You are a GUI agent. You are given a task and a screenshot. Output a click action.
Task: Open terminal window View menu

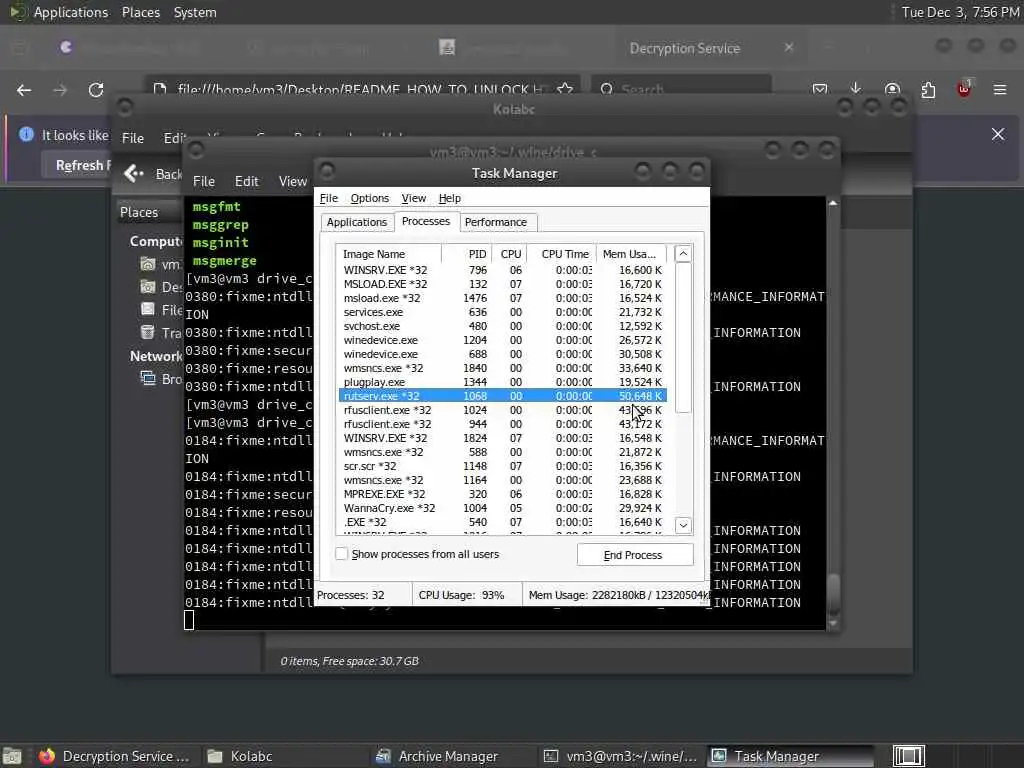[293, 181]
